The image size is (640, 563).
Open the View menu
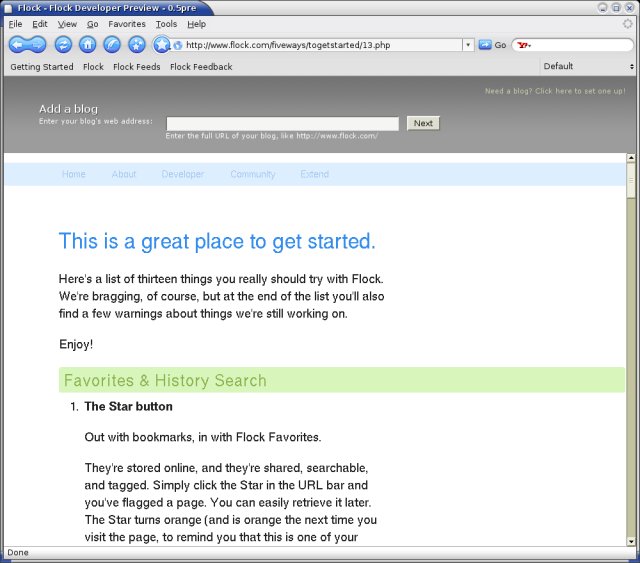tap(67, 24)
